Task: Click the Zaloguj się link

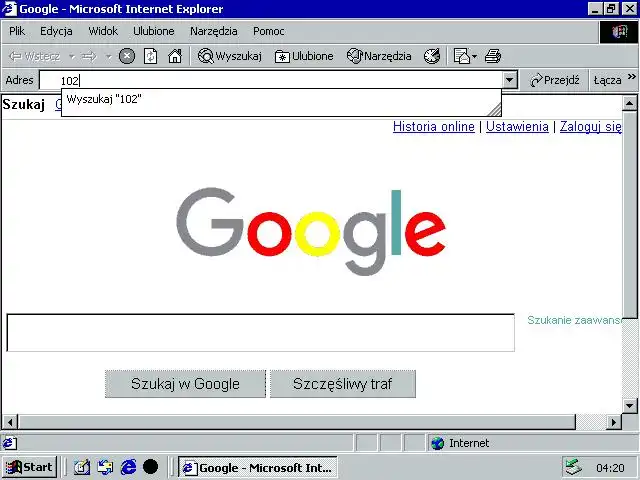Action: click(x=591, y=127)
